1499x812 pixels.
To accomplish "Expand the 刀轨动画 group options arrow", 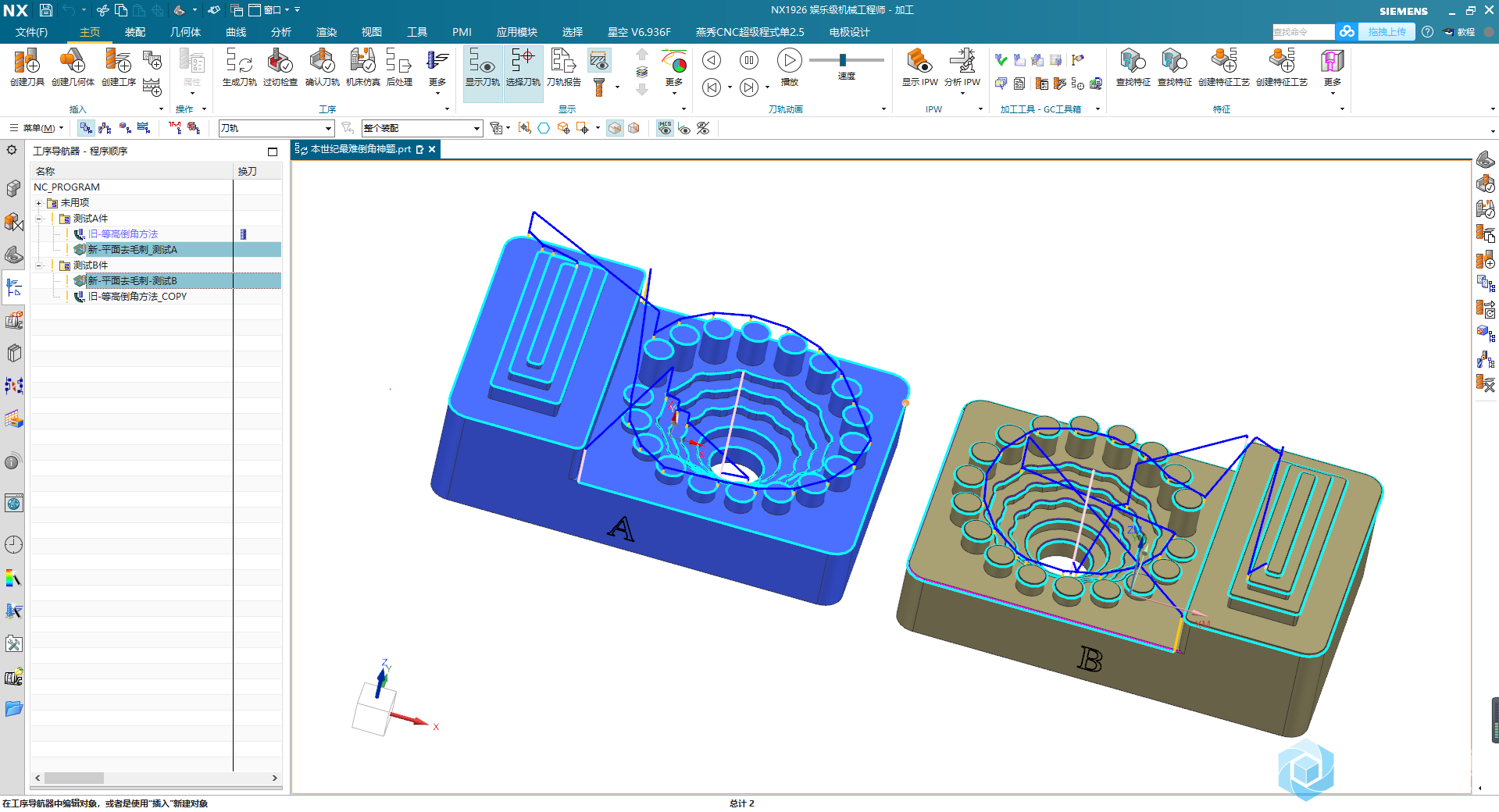I will pyautogui.click(x=883, y=109).
